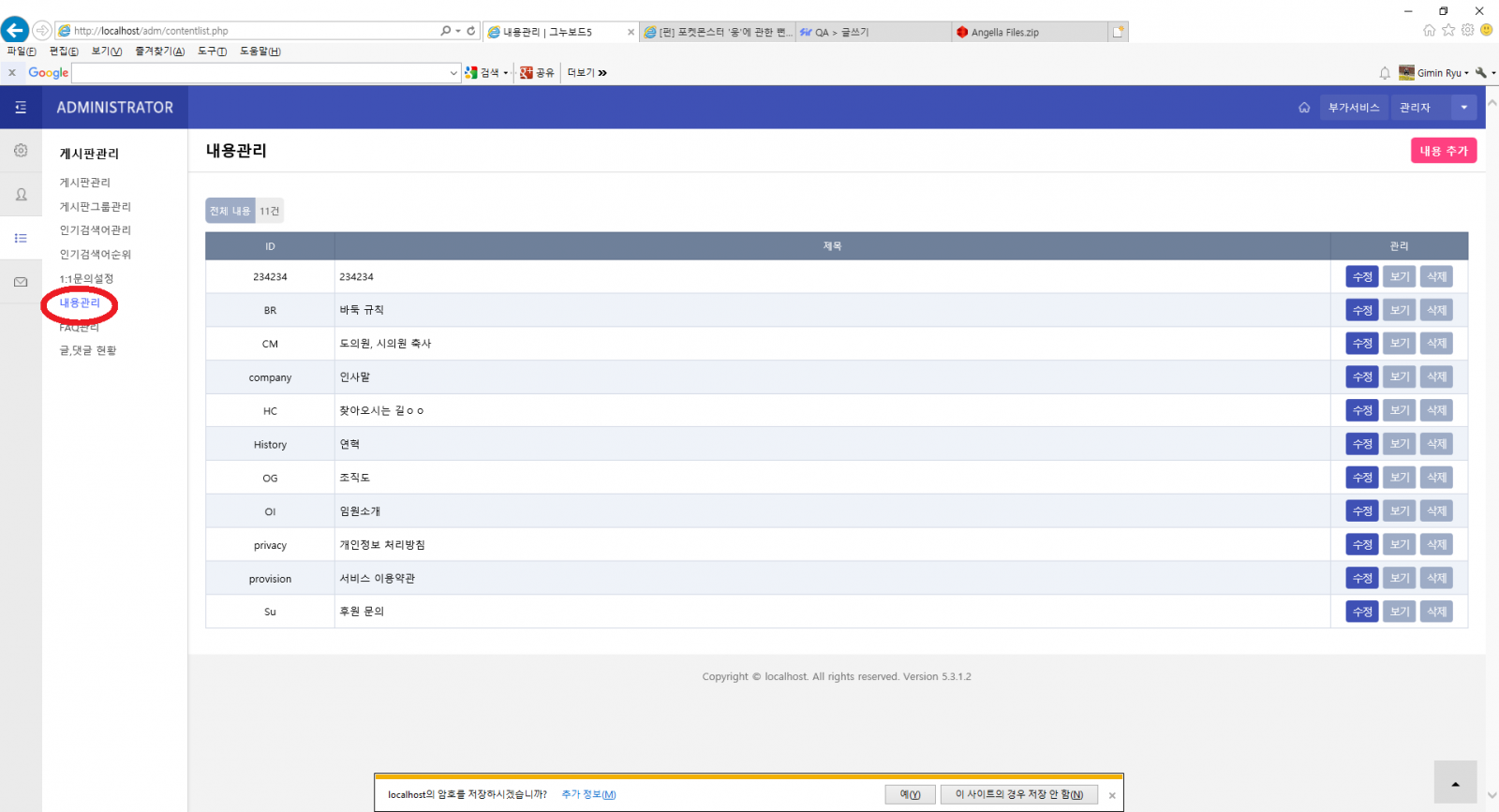
Task: Click the scroll-to-top arrow button
Action: point(1455,783)
